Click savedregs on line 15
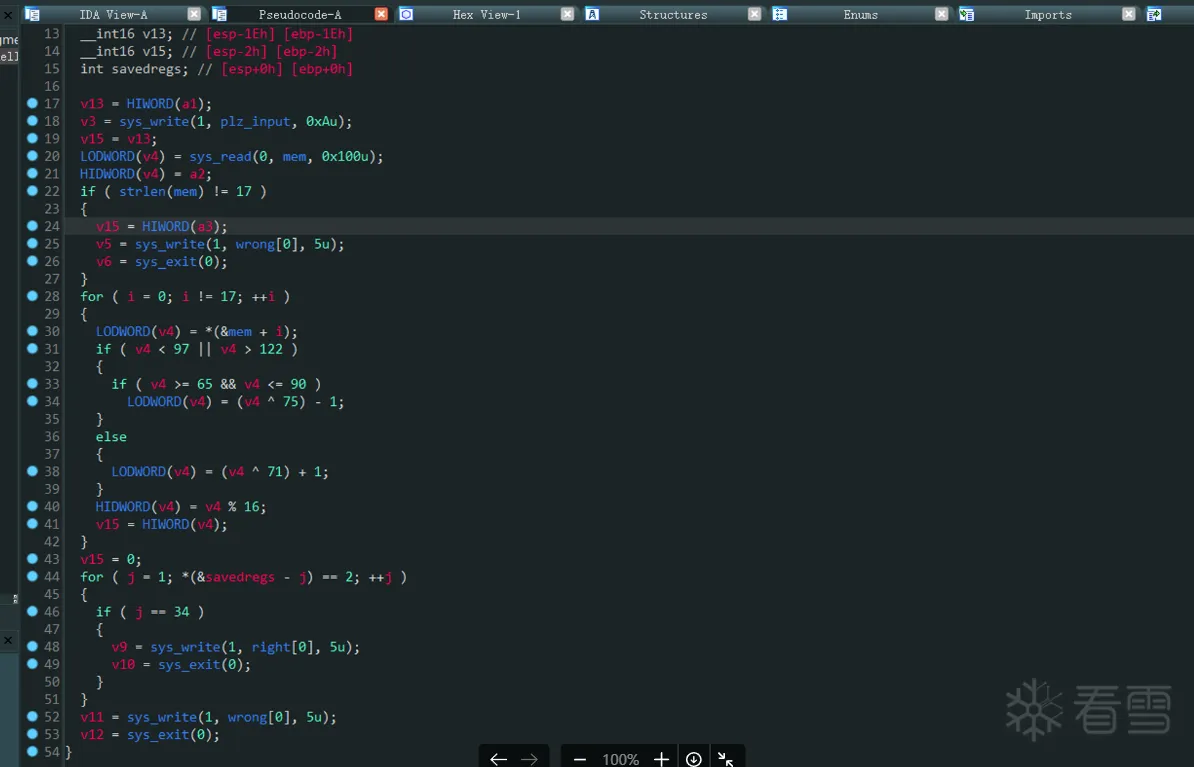The width and height of the screenshot is (1194, 767). click(146, 69)
